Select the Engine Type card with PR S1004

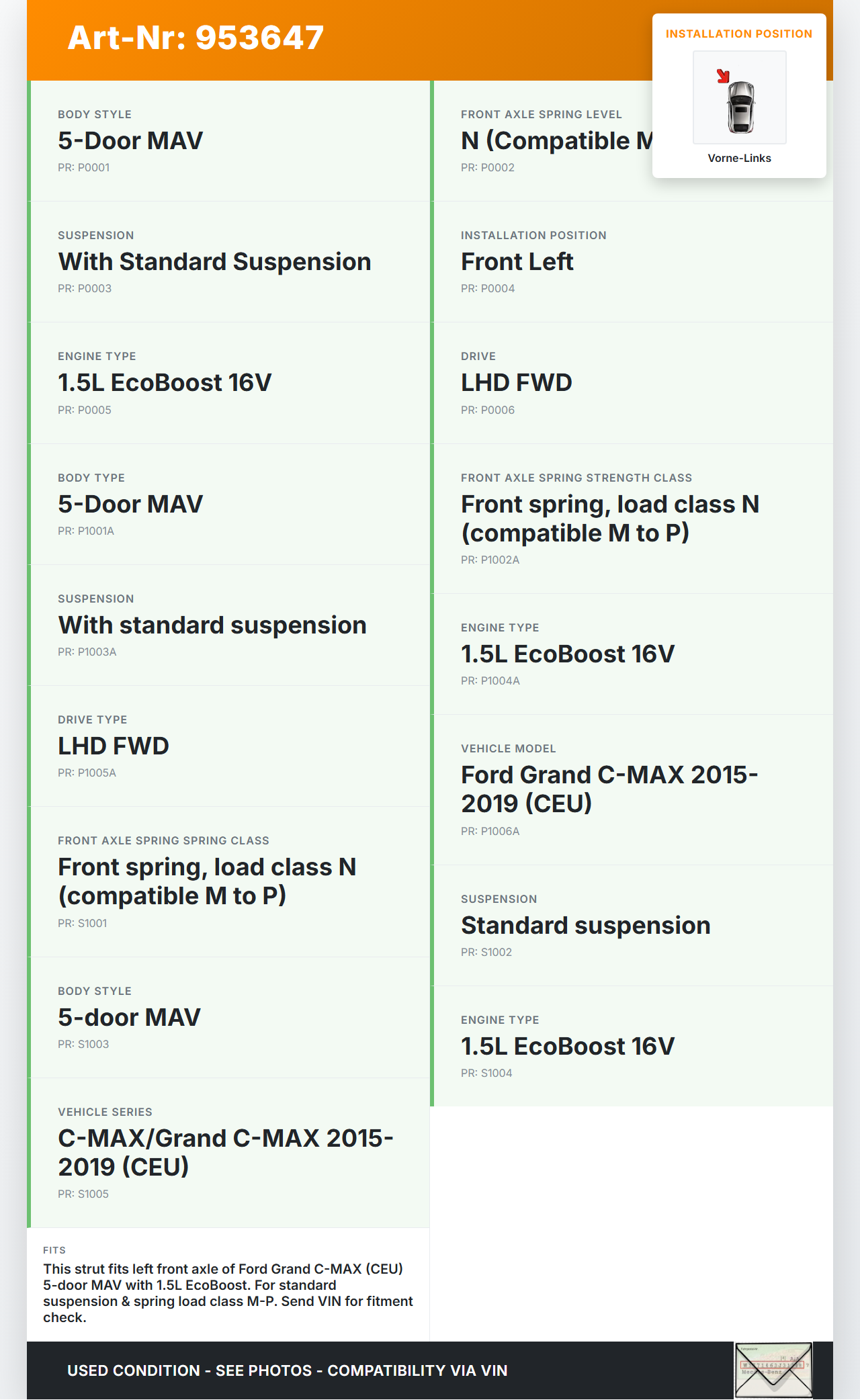[x=632, y=1046]
